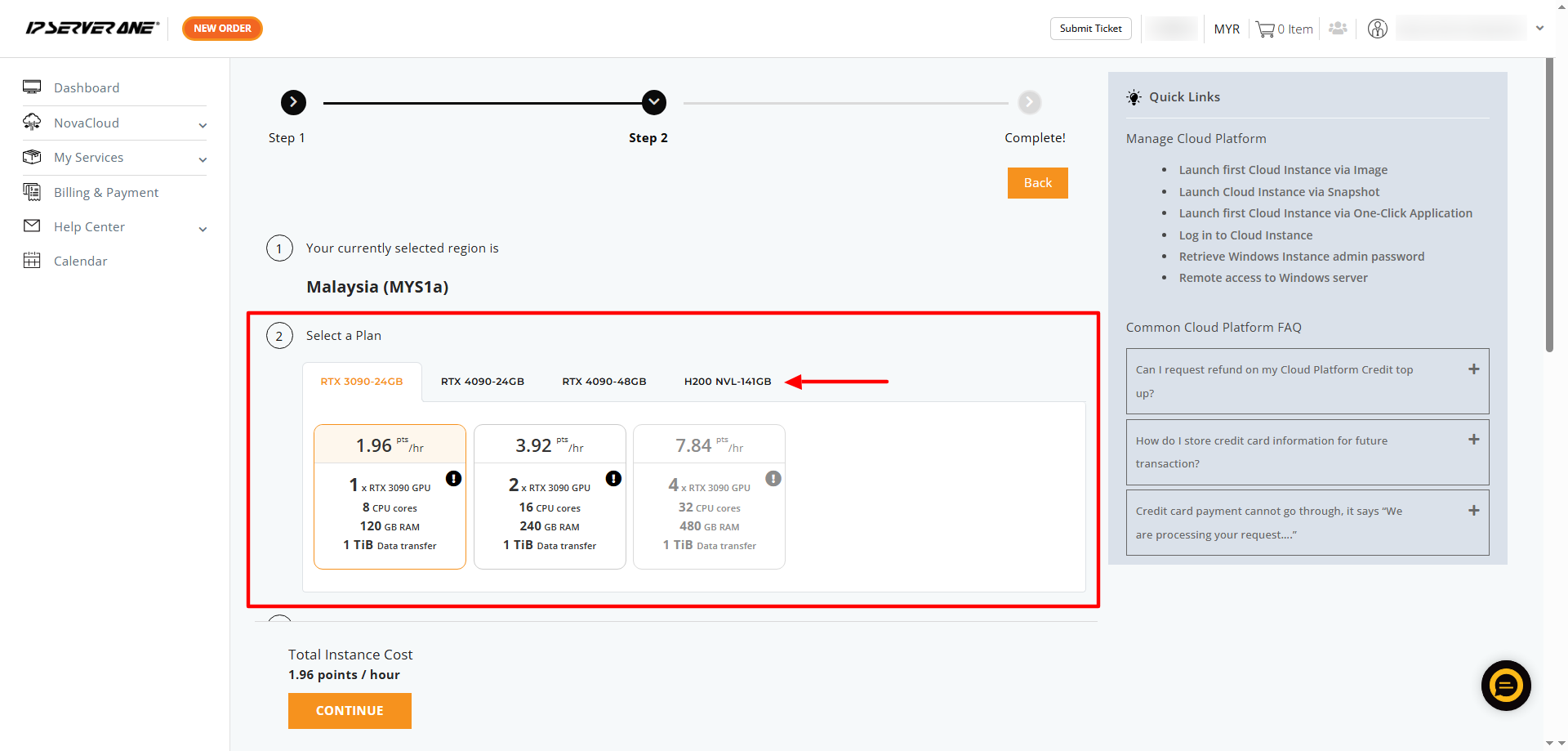The width and height of the screenshot is (1568, 751).
Task: Click the 0 Item cart label
Action: pos(1295,29)
